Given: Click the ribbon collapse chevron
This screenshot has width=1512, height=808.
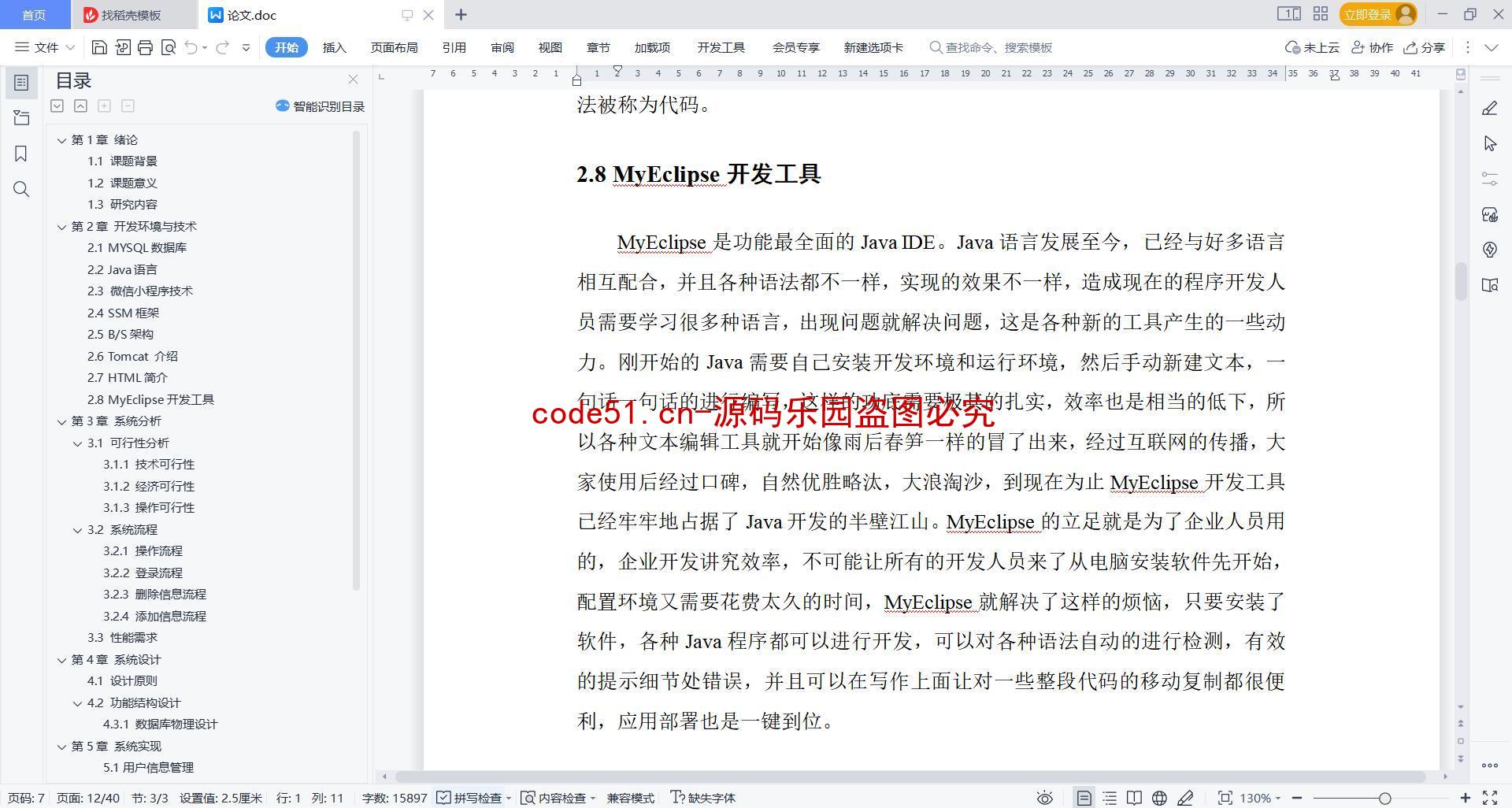Looking at the screenshot, I should pyautogui.click(x=1491, y=47).
